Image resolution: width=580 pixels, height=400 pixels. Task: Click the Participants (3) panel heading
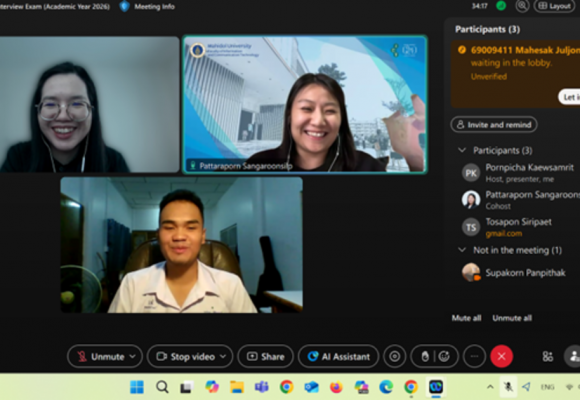pyautogui.click(x=487, y=29)
